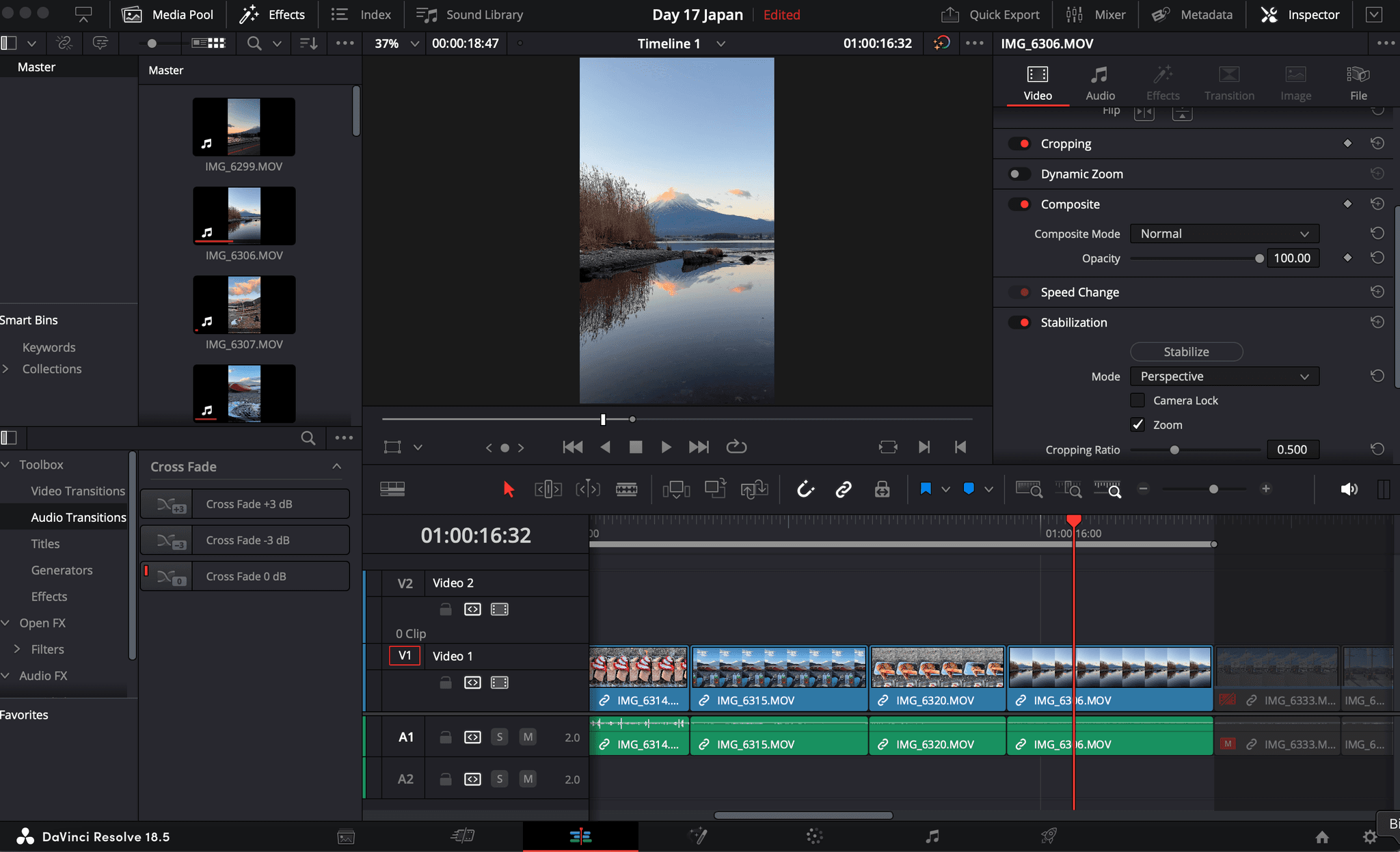1400x852 pixels.
Task: Start forward playback in viewer
Action: tap(666, 447)
